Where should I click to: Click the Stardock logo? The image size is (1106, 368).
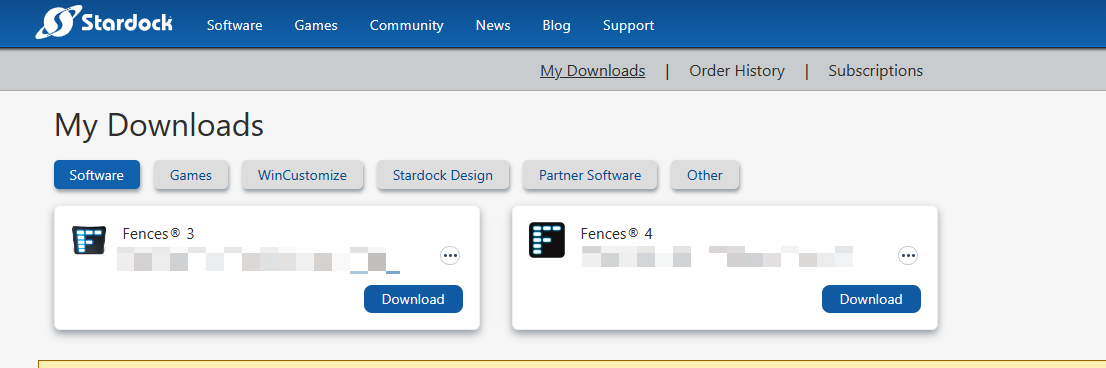click(x=104, y=23)
